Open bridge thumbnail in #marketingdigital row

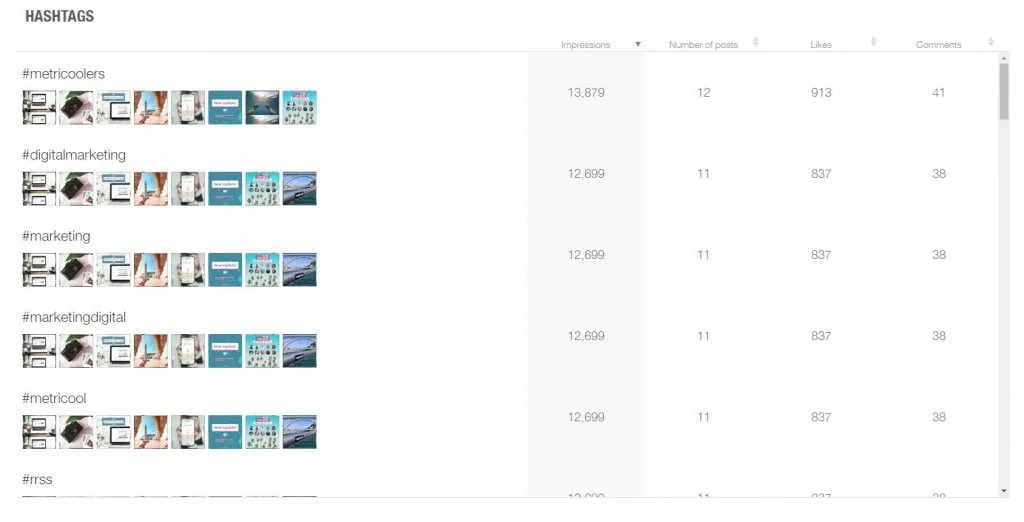(x=300, y=350)
